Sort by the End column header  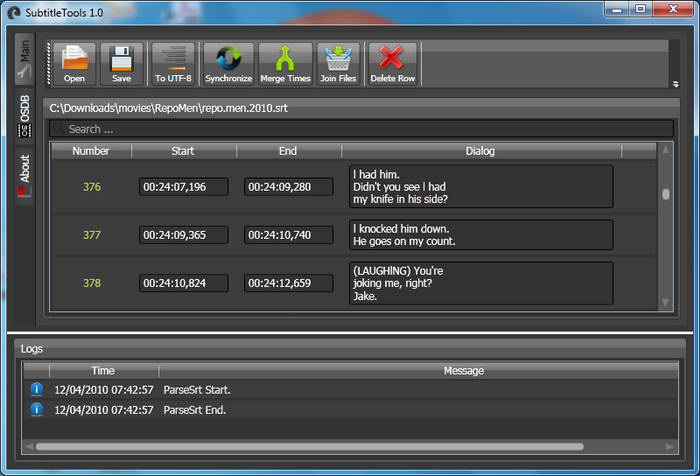pos(288,151)
